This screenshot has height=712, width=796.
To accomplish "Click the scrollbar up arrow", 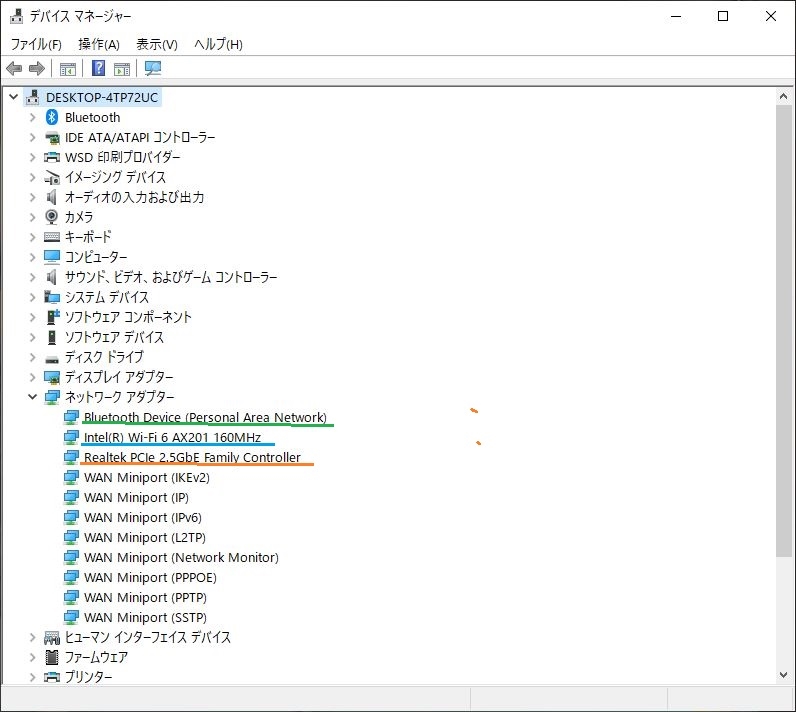I will coord(783,96).
